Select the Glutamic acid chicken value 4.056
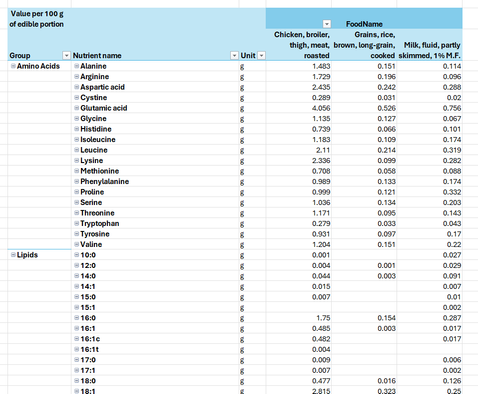The width and height of the screenshot is (478, 394). click(x=299, y=108)
